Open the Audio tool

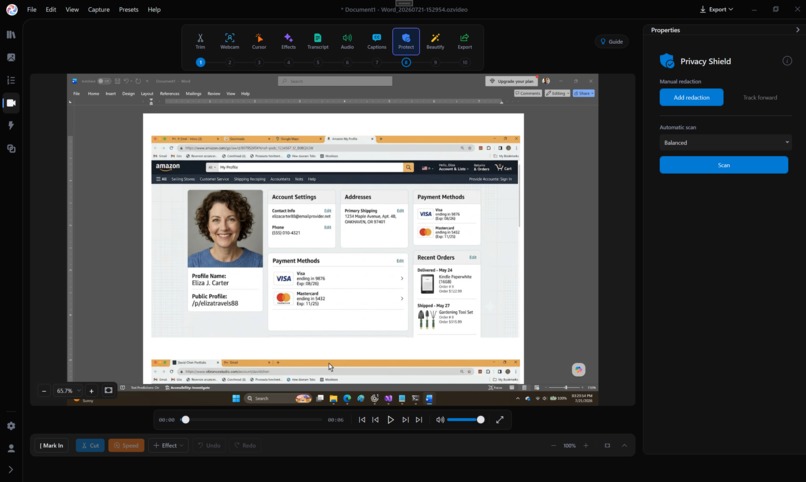(347, 41)
